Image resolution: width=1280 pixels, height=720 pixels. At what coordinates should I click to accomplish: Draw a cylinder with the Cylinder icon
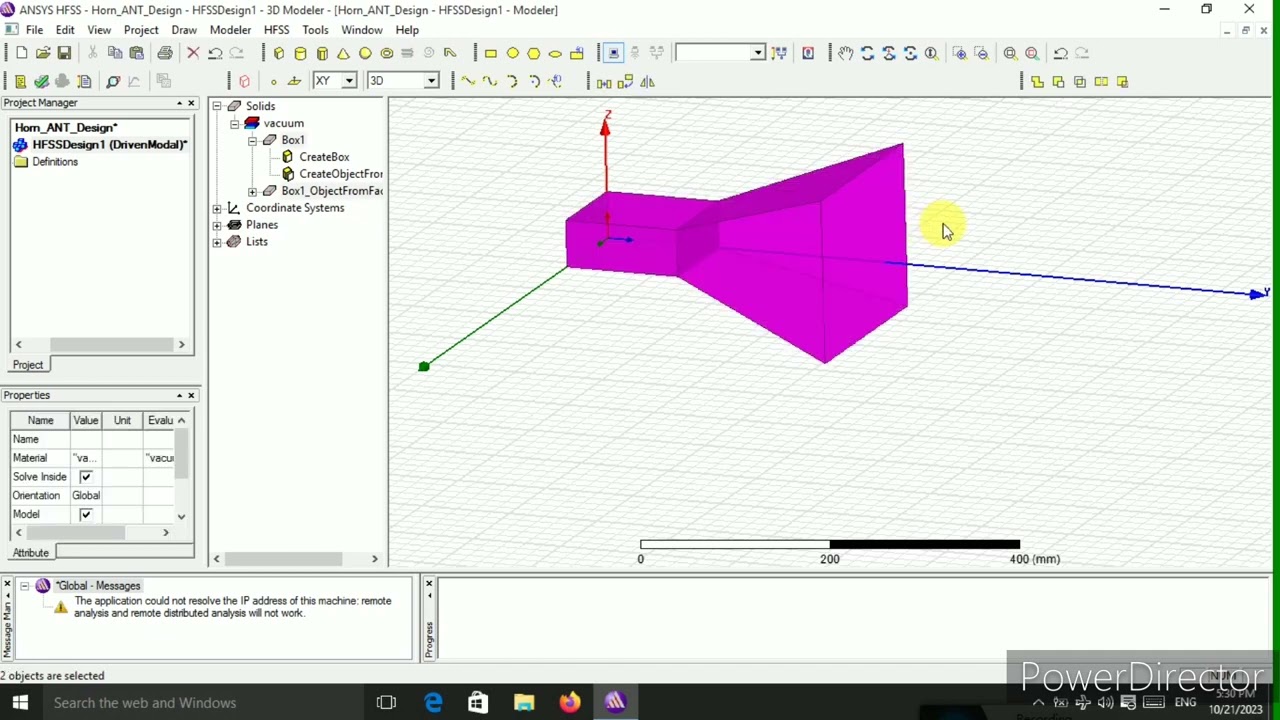[300, 53]
